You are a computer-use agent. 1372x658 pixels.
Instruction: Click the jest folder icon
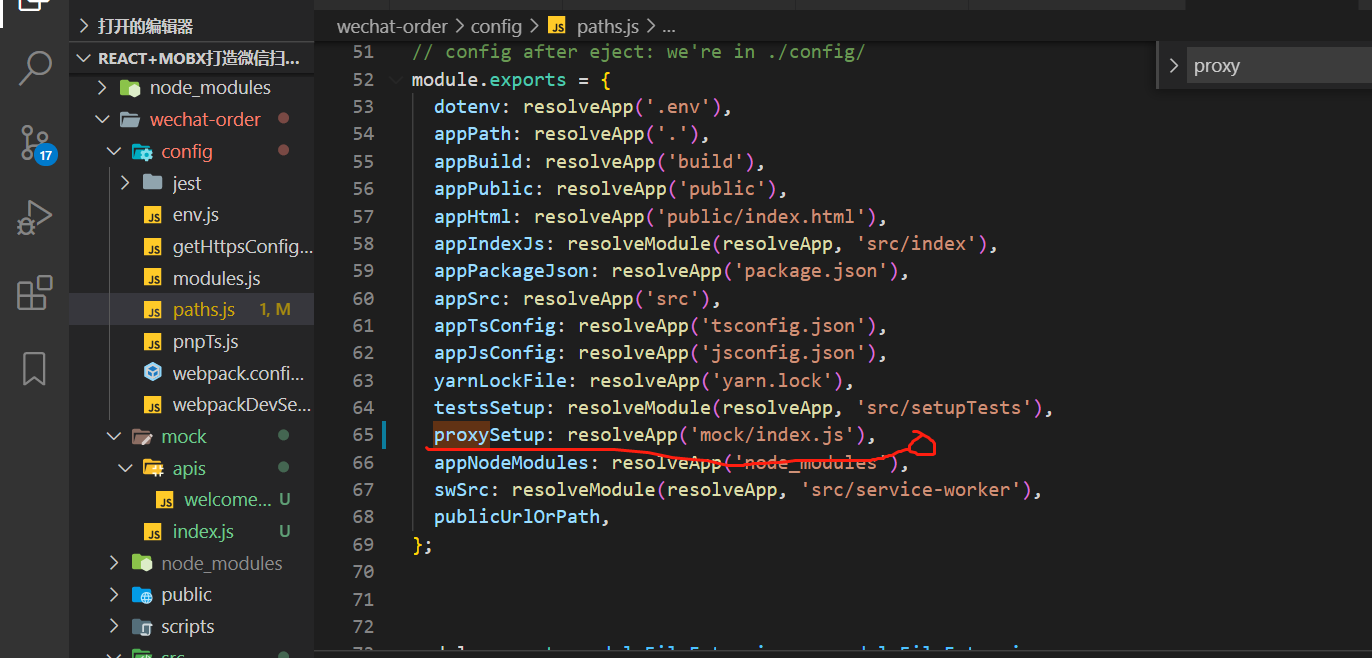(x=153, y=183)
